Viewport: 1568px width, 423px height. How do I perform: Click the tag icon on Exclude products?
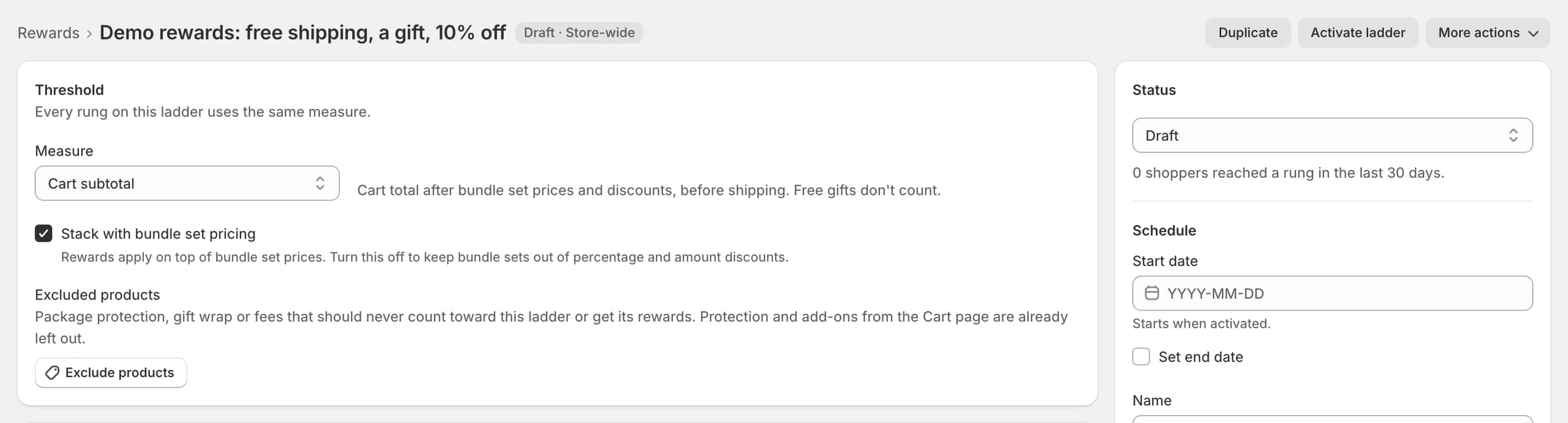point(52,373)
